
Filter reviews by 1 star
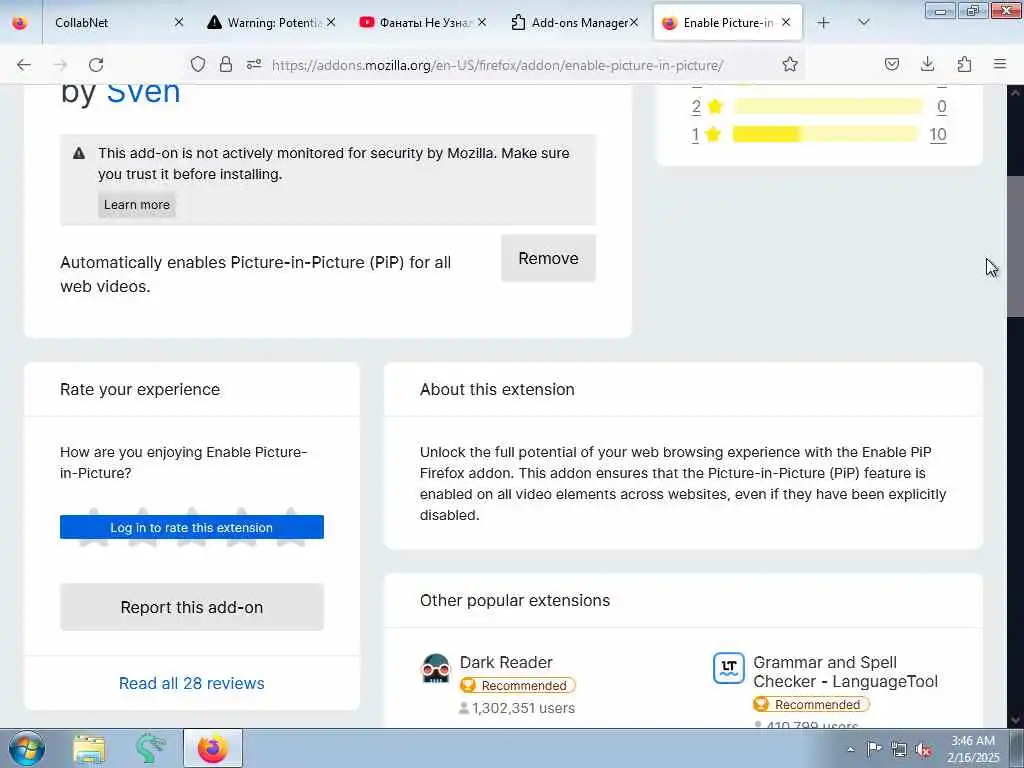pos(696,135)
